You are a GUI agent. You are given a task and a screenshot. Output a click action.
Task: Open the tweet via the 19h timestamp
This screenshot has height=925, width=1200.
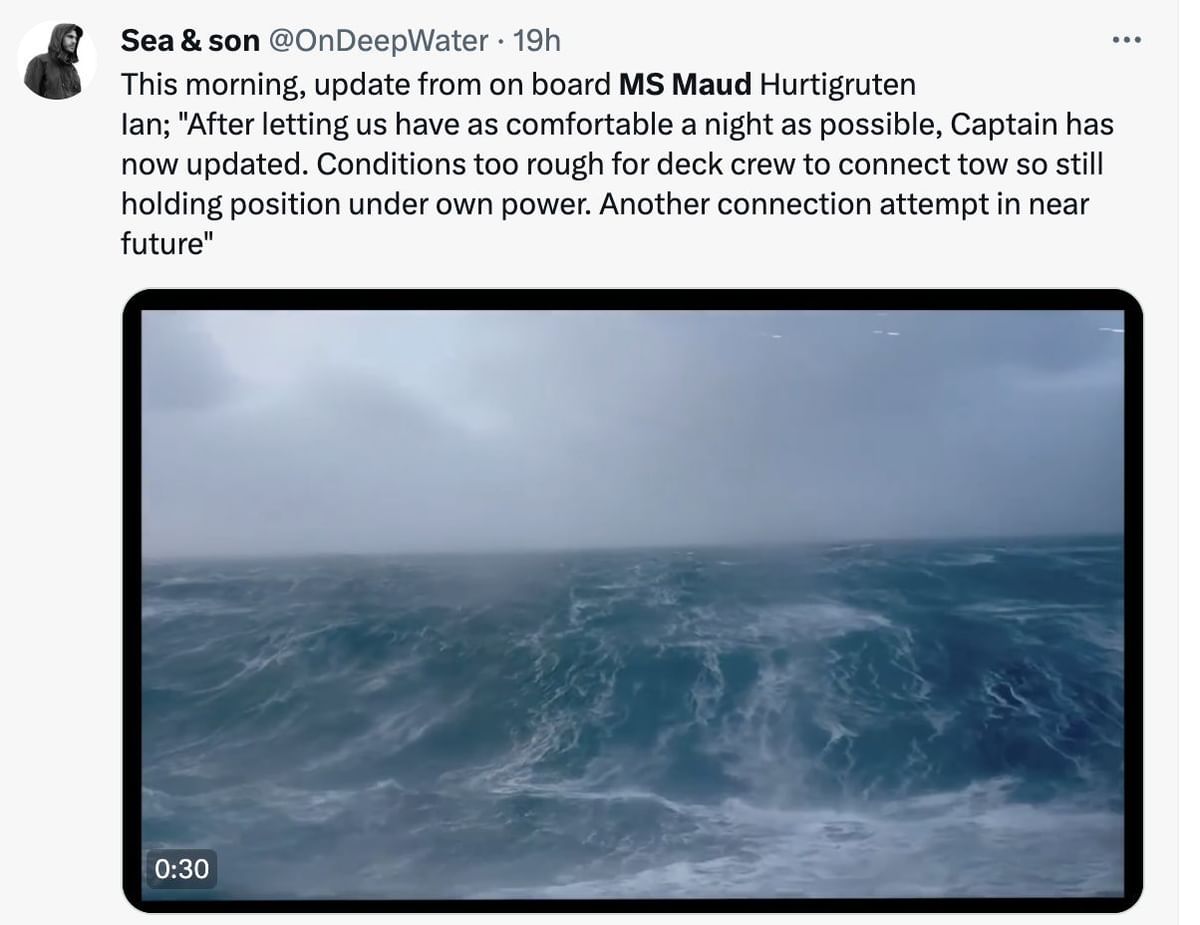(x=536, y=41)
